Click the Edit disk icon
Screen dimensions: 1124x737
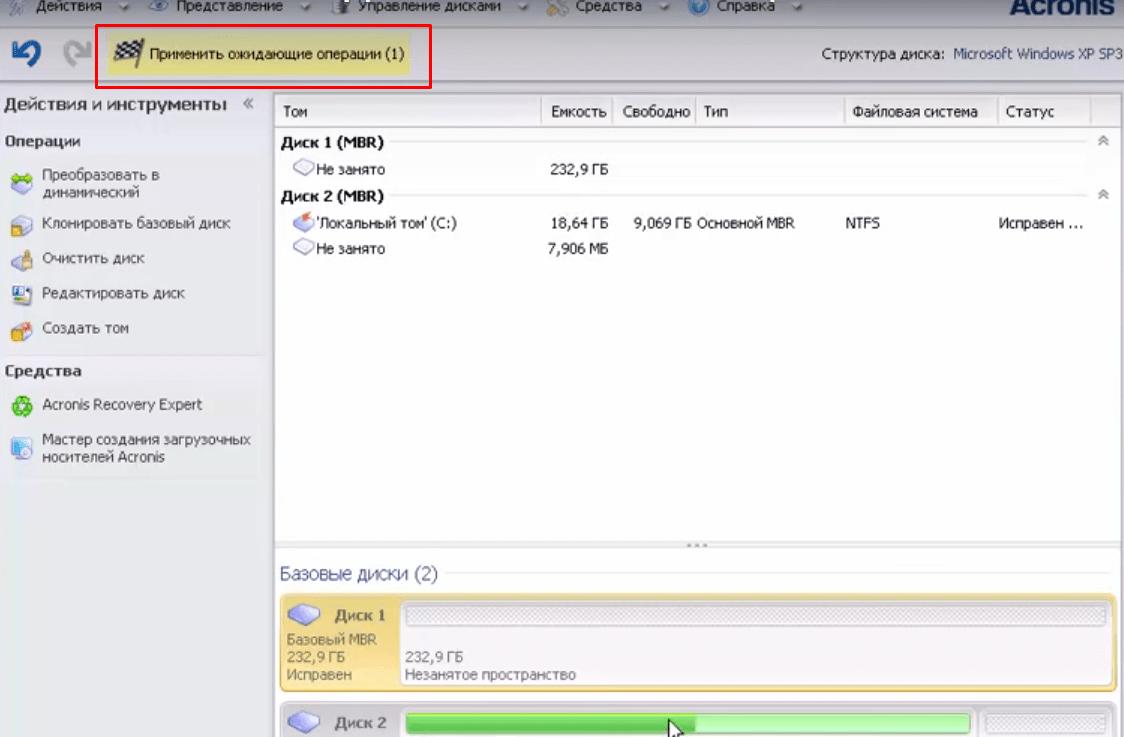[x=22, y=295]
